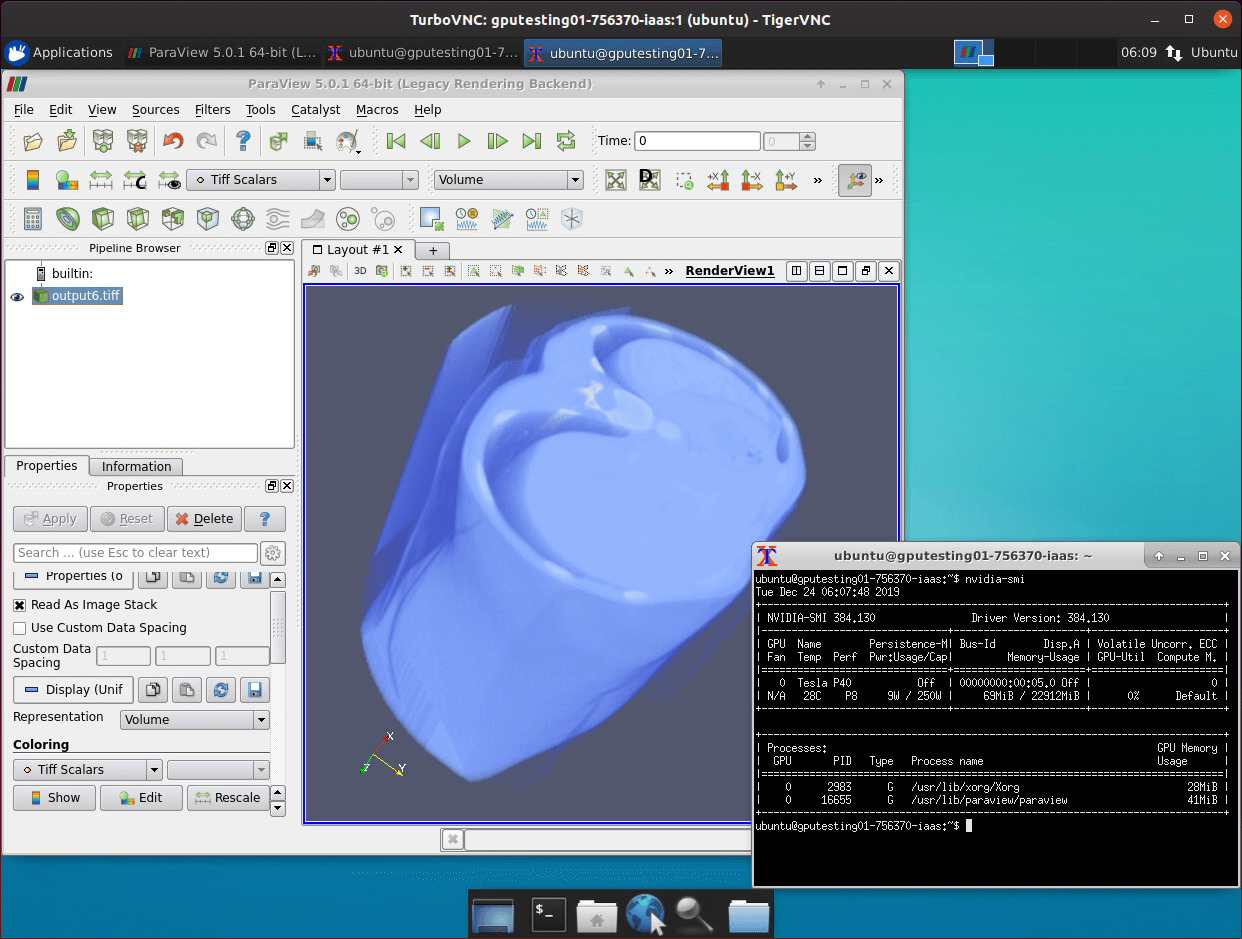
Task: Click the Undo arrow icon
Action: [173, 142]
